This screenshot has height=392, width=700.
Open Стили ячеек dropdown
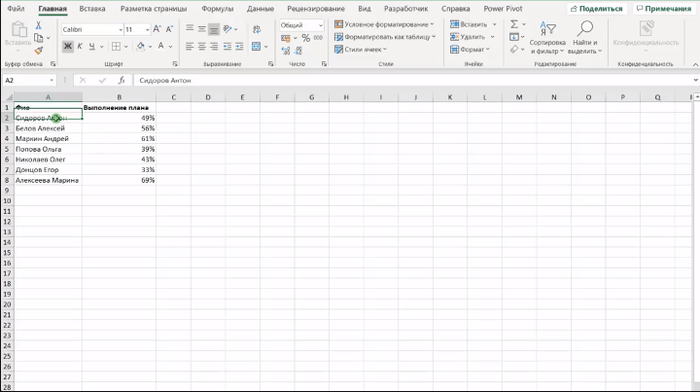(360, 49)
